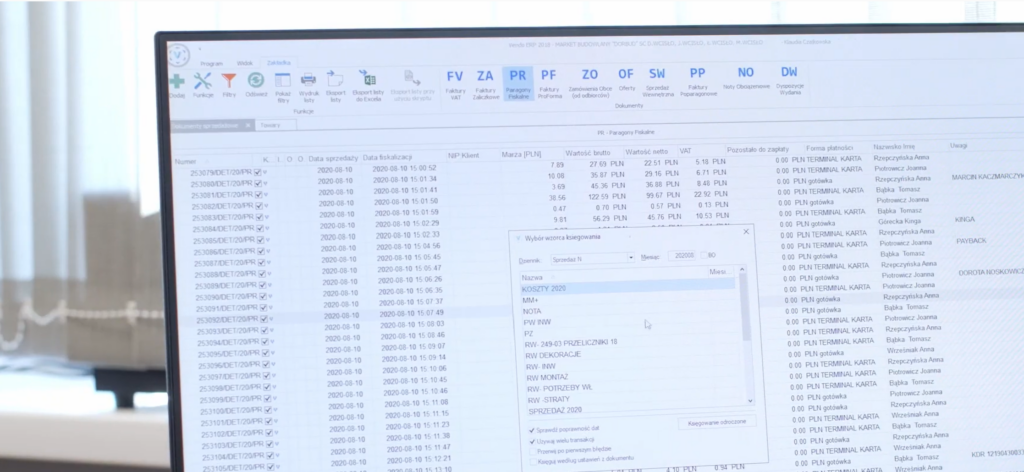Uncheck Używaj wielu transakcji

click(x=532, y=441)
